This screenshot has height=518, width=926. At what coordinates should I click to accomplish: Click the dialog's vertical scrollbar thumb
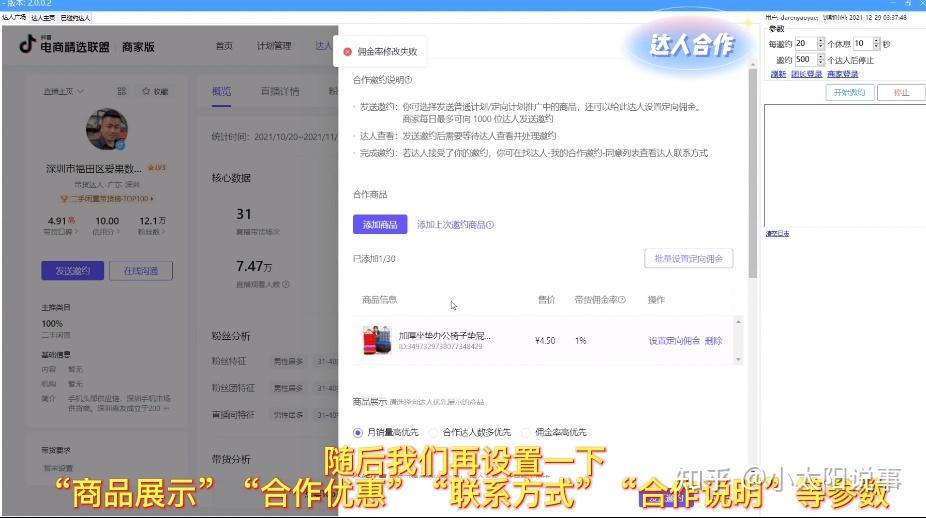[x=752, y=173]
